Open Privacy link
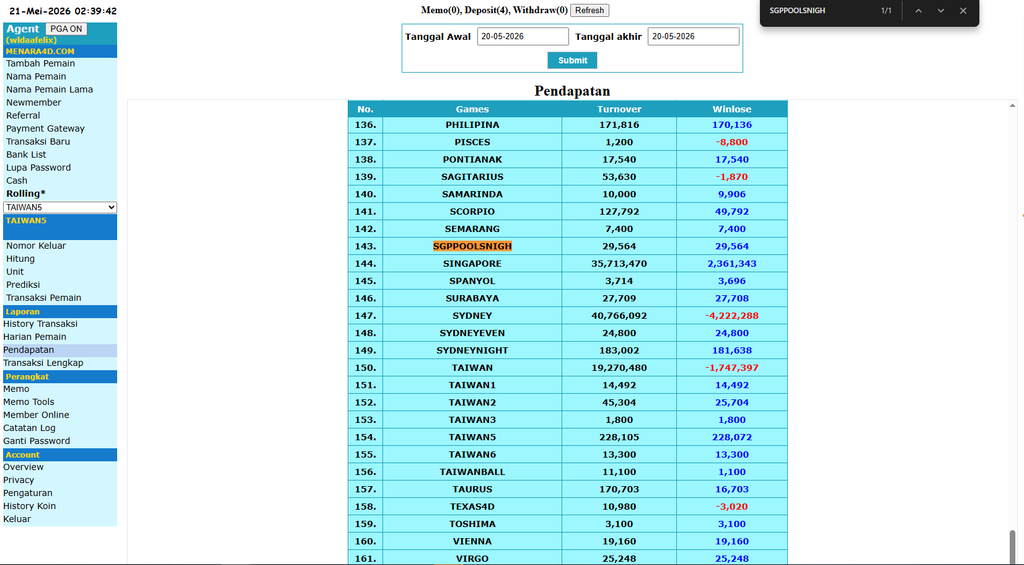1024x565 pixels. click(18, 480)
